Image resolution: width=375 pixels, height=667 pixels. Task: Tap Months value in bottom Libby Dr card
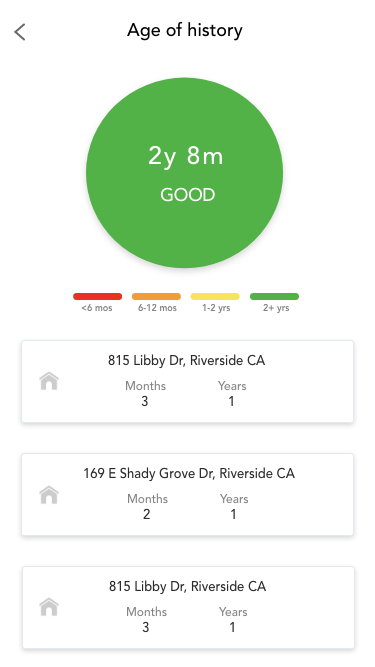click(145, 627)
